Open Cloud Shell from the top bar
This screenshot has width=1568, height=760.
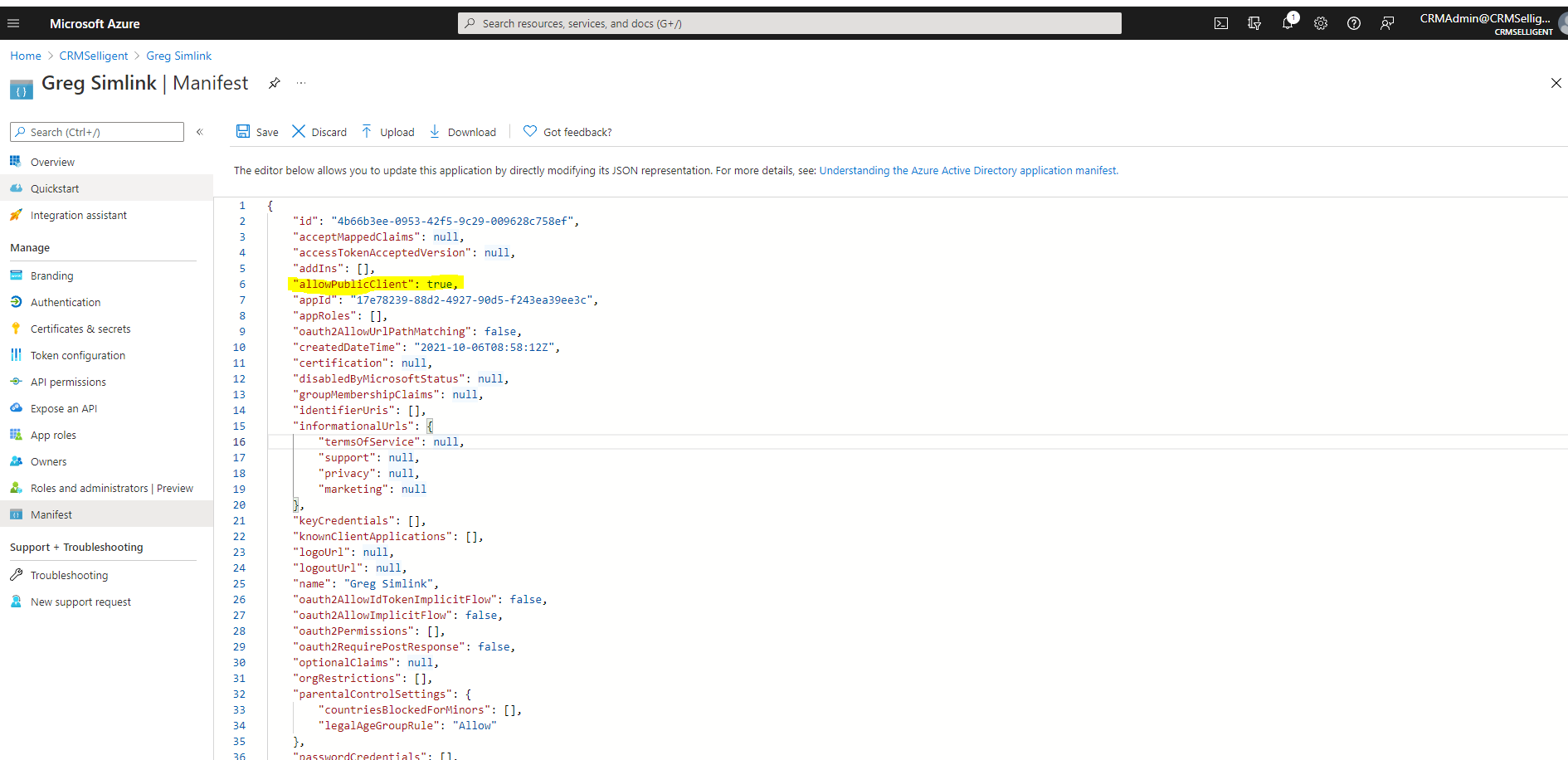(1221, 23)
